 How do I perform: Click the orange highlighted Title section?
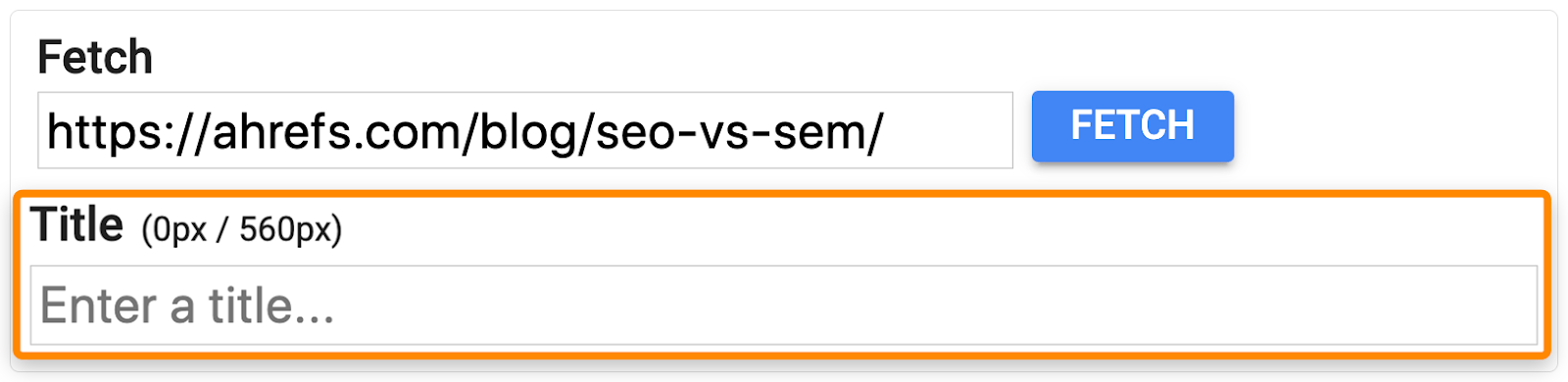coord(782,274)
